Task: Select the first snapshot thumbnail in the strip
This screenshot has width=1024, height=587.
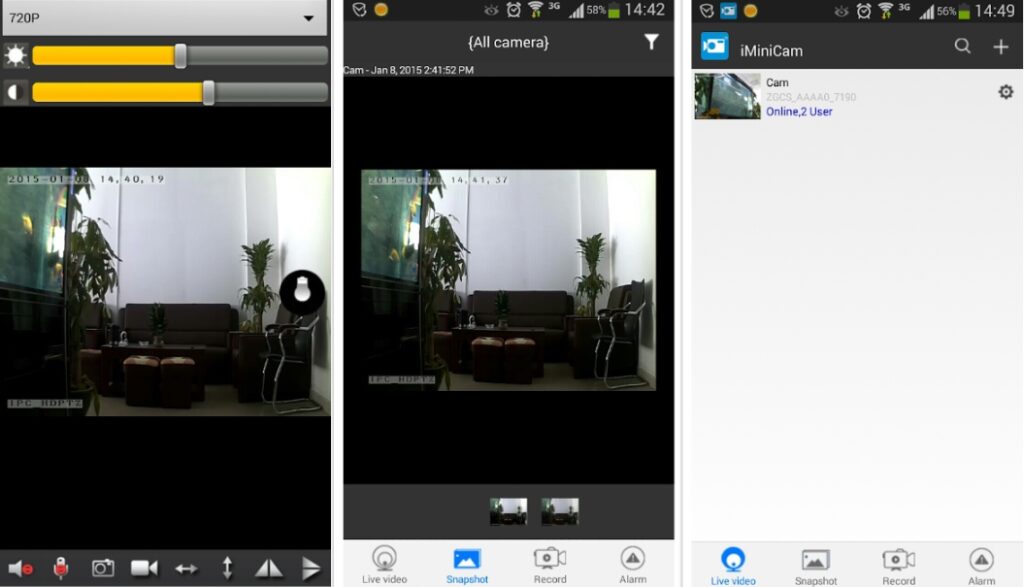Action: [508, 511]
